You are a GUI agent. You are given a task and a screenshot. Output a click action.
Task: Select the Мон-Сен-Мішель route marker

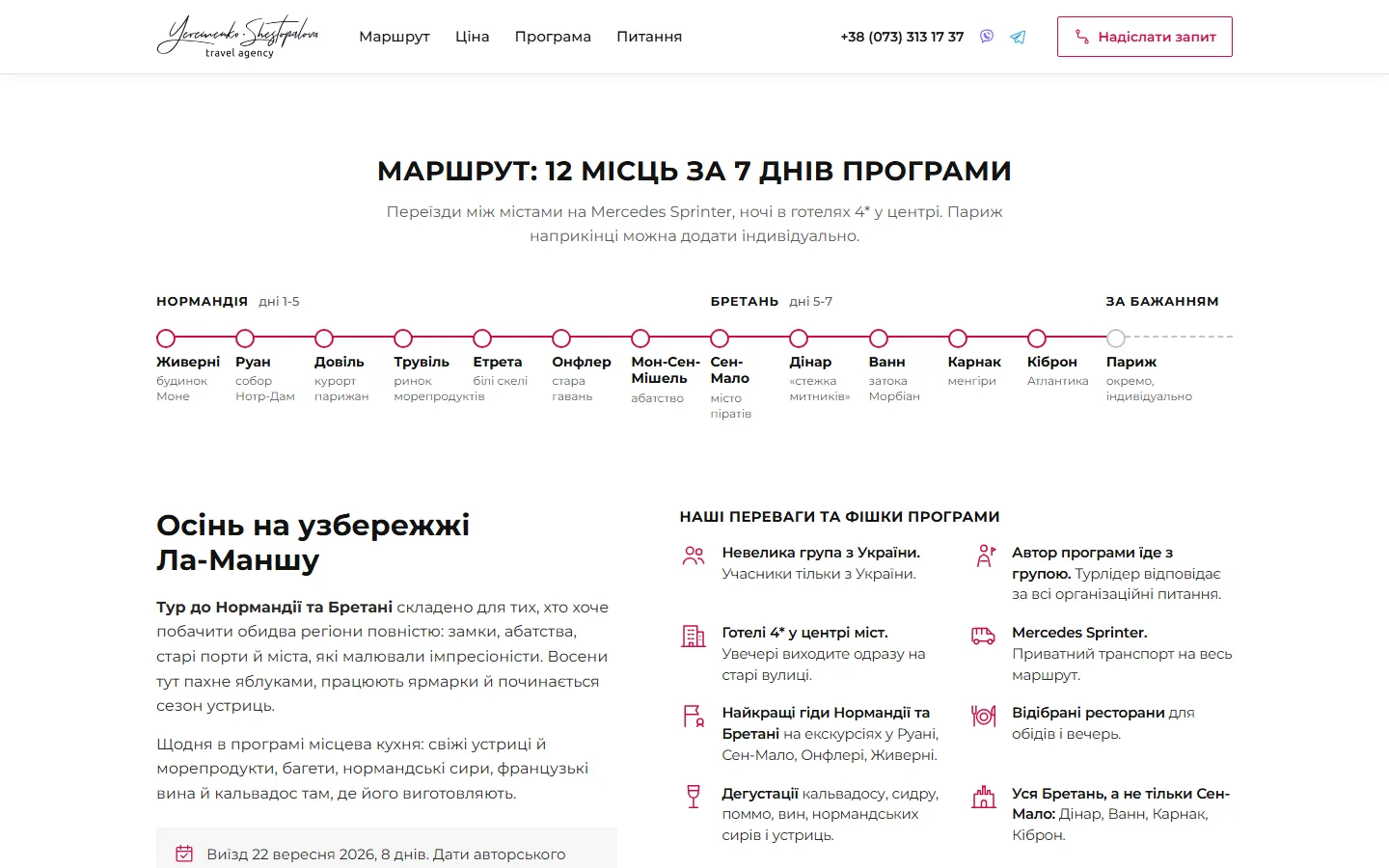pyautogui.click(x=640, y=339)
